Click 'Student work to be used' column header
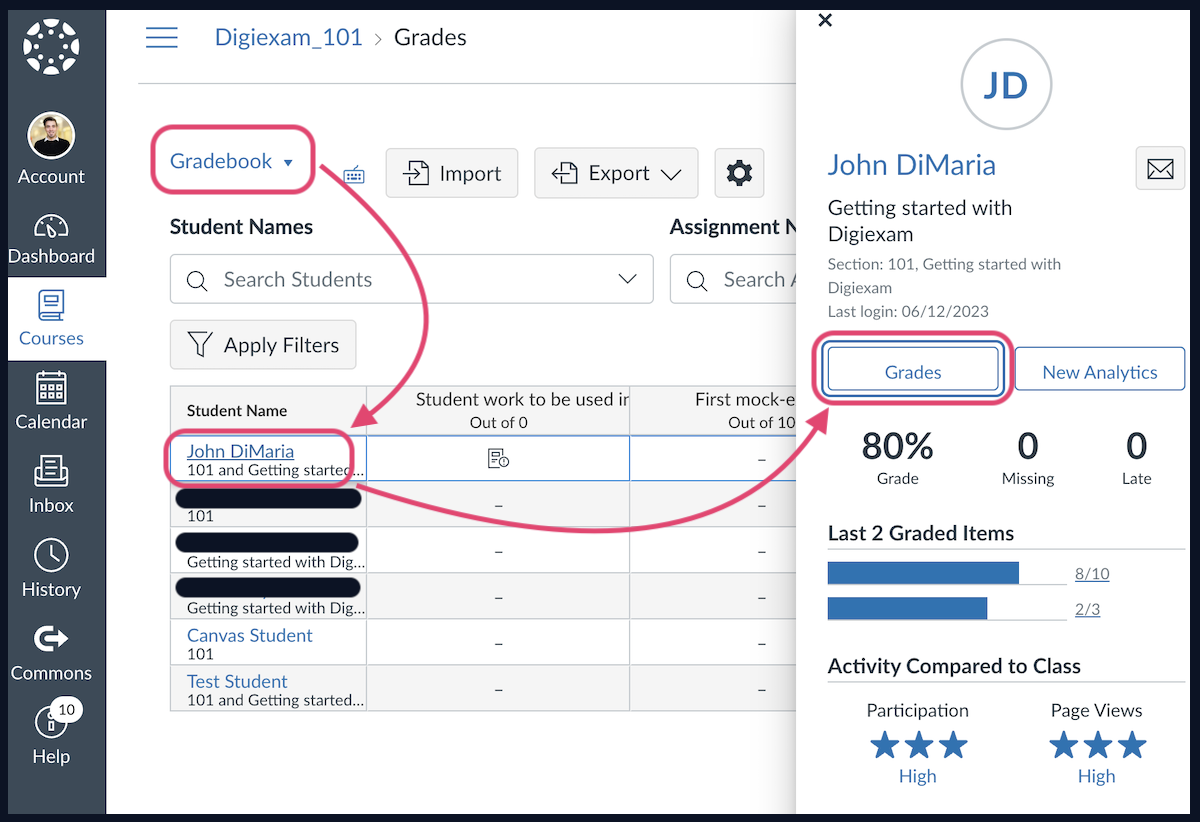Viewport: 1200px width, 822px height. [x=498, y=410]
